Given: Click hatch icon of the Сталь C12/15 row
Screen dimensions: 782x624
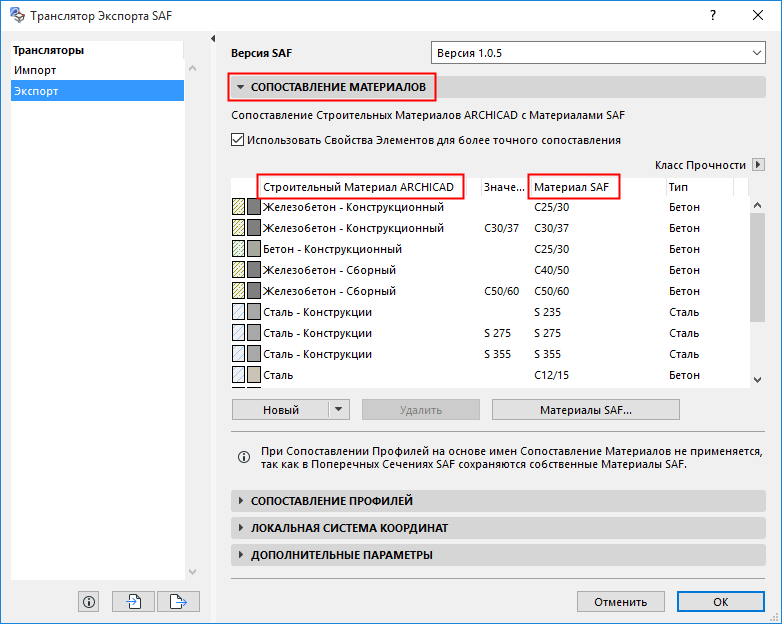Looking at the screenshot, I should tap(238, 375).
